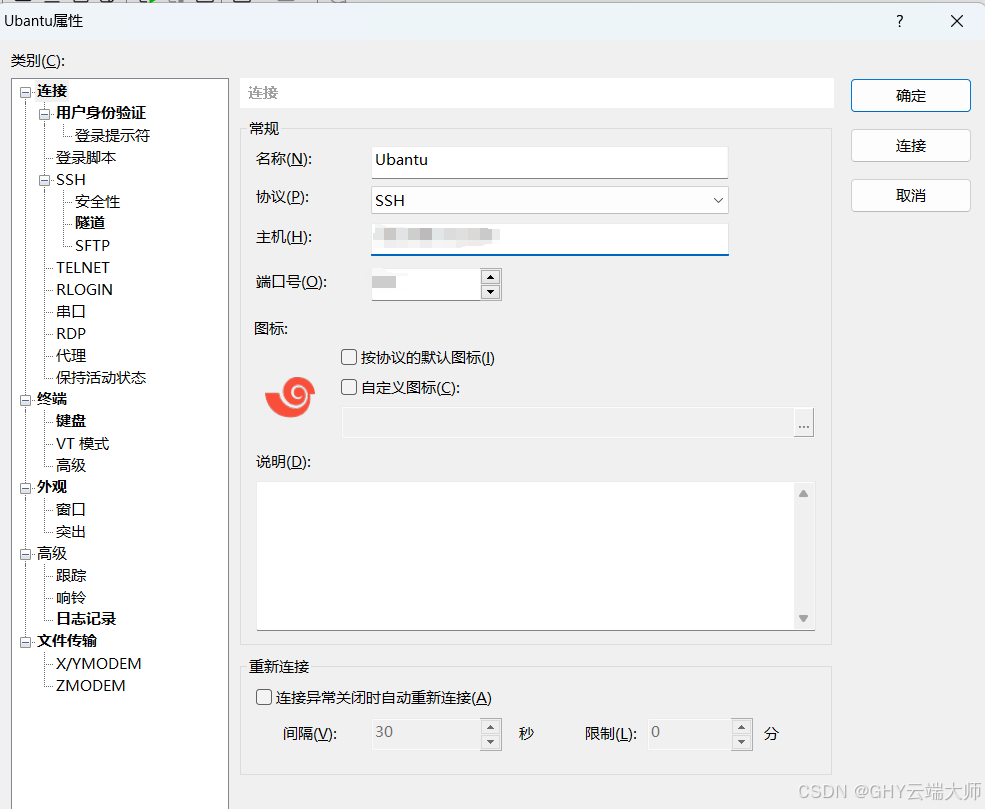Click the 主机 host input field
Image resolution: width=985 pixels, height=809 pixels.
pyautogui.click(x=550, y=239)
